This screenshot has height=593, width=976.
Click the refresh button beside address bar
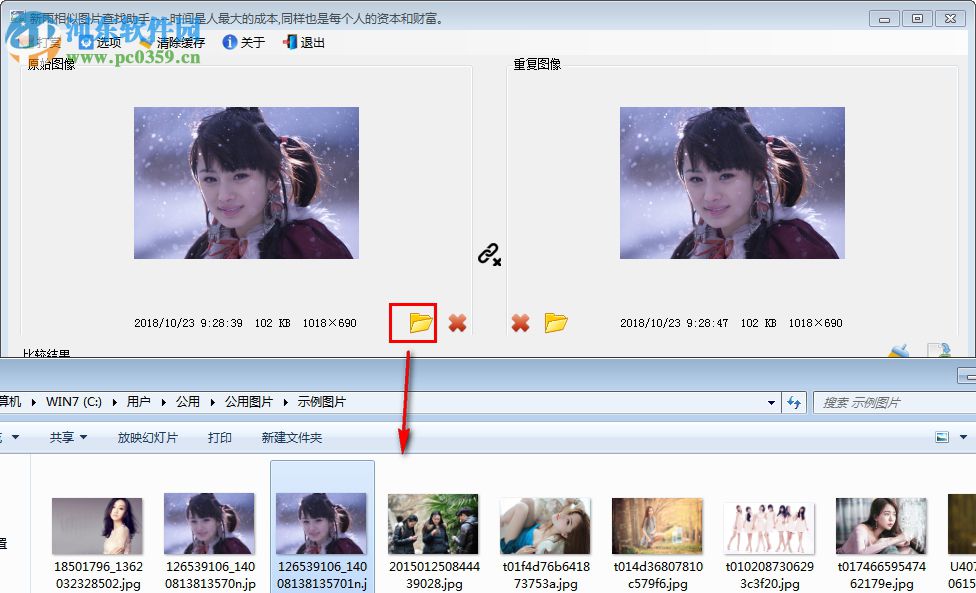[x=793, y=401]
